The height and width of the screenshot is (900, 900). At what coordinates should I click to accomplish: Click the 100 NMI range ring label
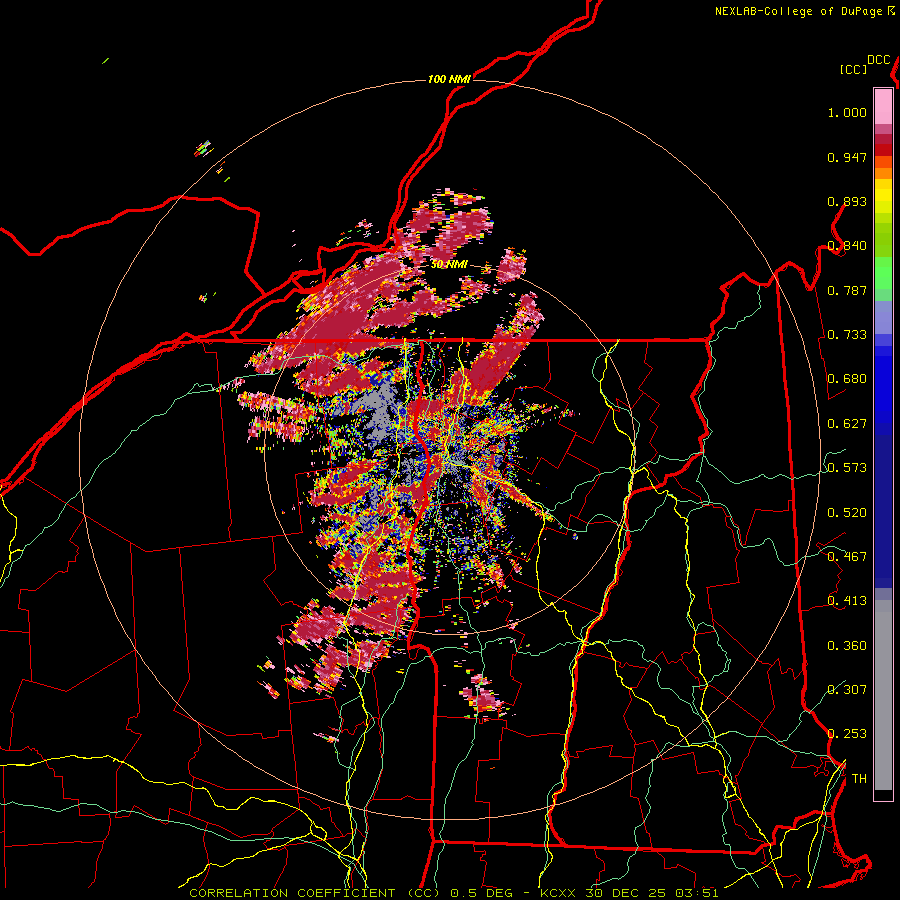[449, 79]
